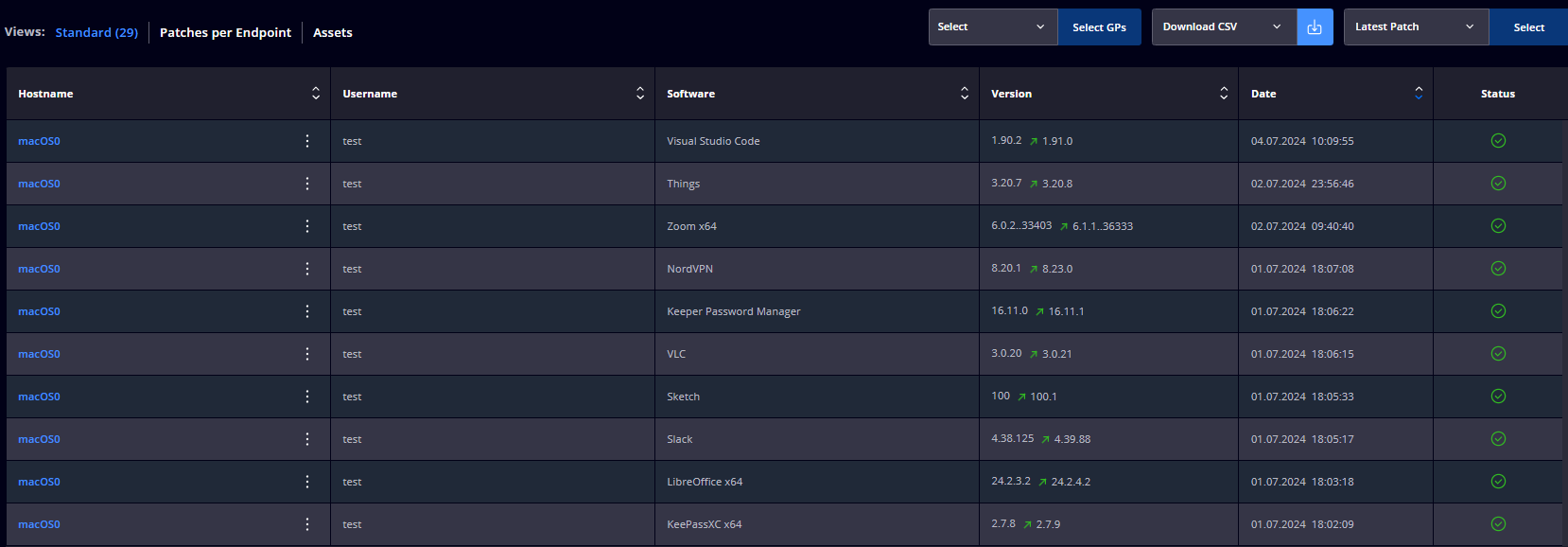This screenshot has height=547, width=1568.
Task: Click the success check icon for VLC
Action: tap(1498, 354)
